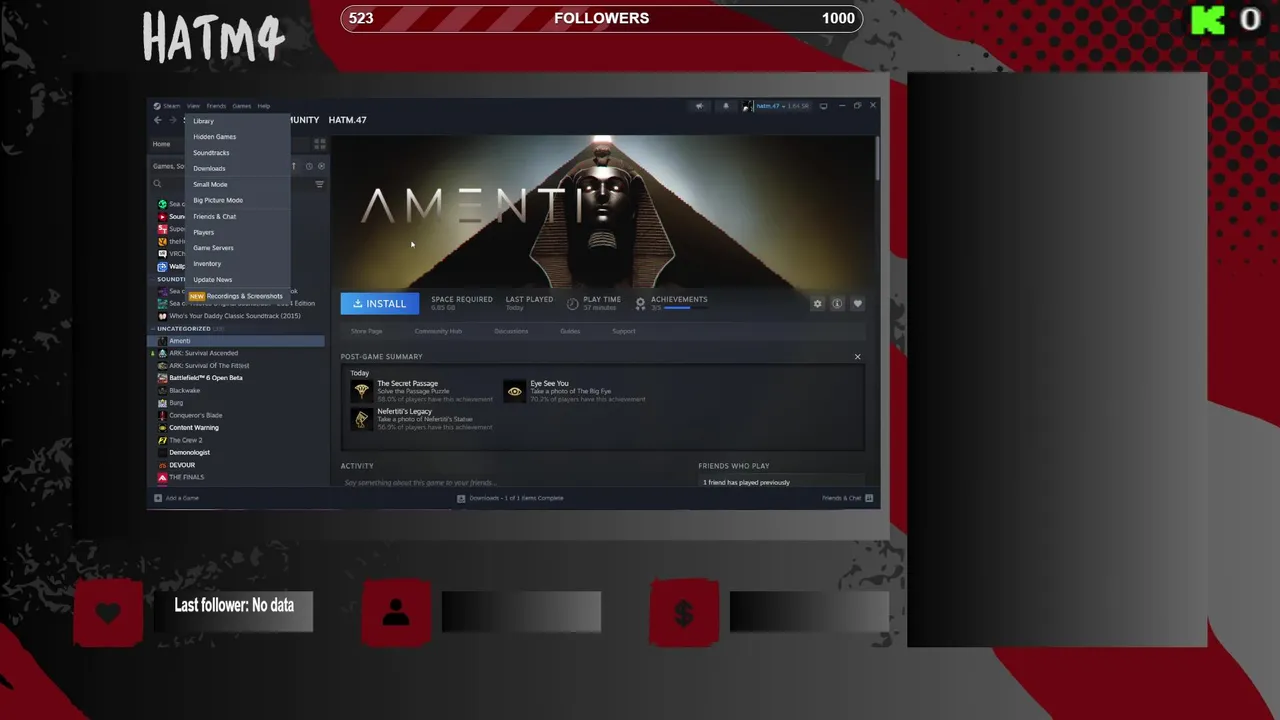Dismiss the Post-Game Summary panel
Viewport: 1280px width, 720px height.
857,357
